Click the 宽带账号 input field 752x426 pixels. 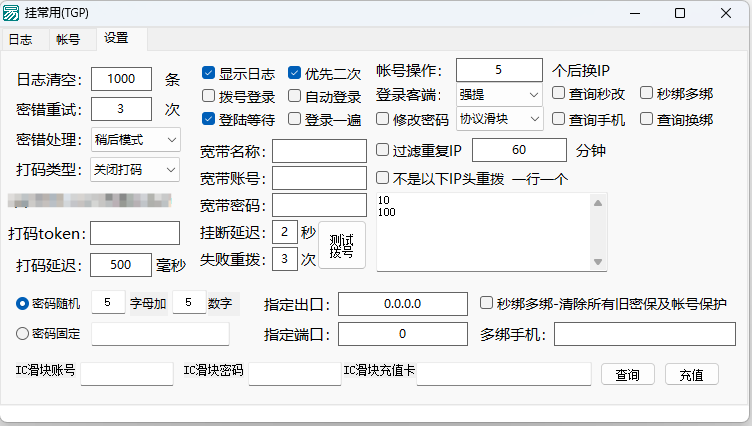(x=319, y=178)
